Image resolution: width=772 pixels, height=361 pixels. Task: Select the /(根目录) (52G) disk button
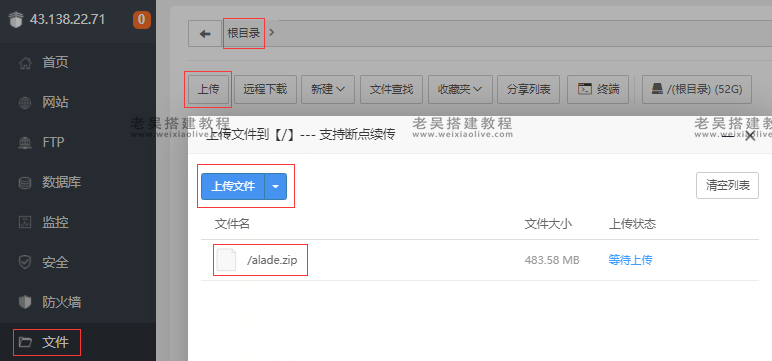tap(697, 89)
